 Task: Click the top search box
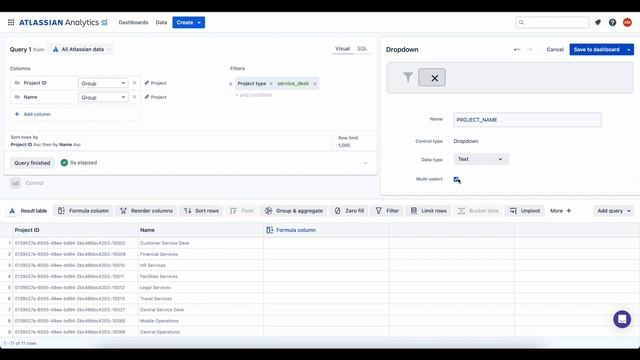pyautogui.click(x=552, y=22)
